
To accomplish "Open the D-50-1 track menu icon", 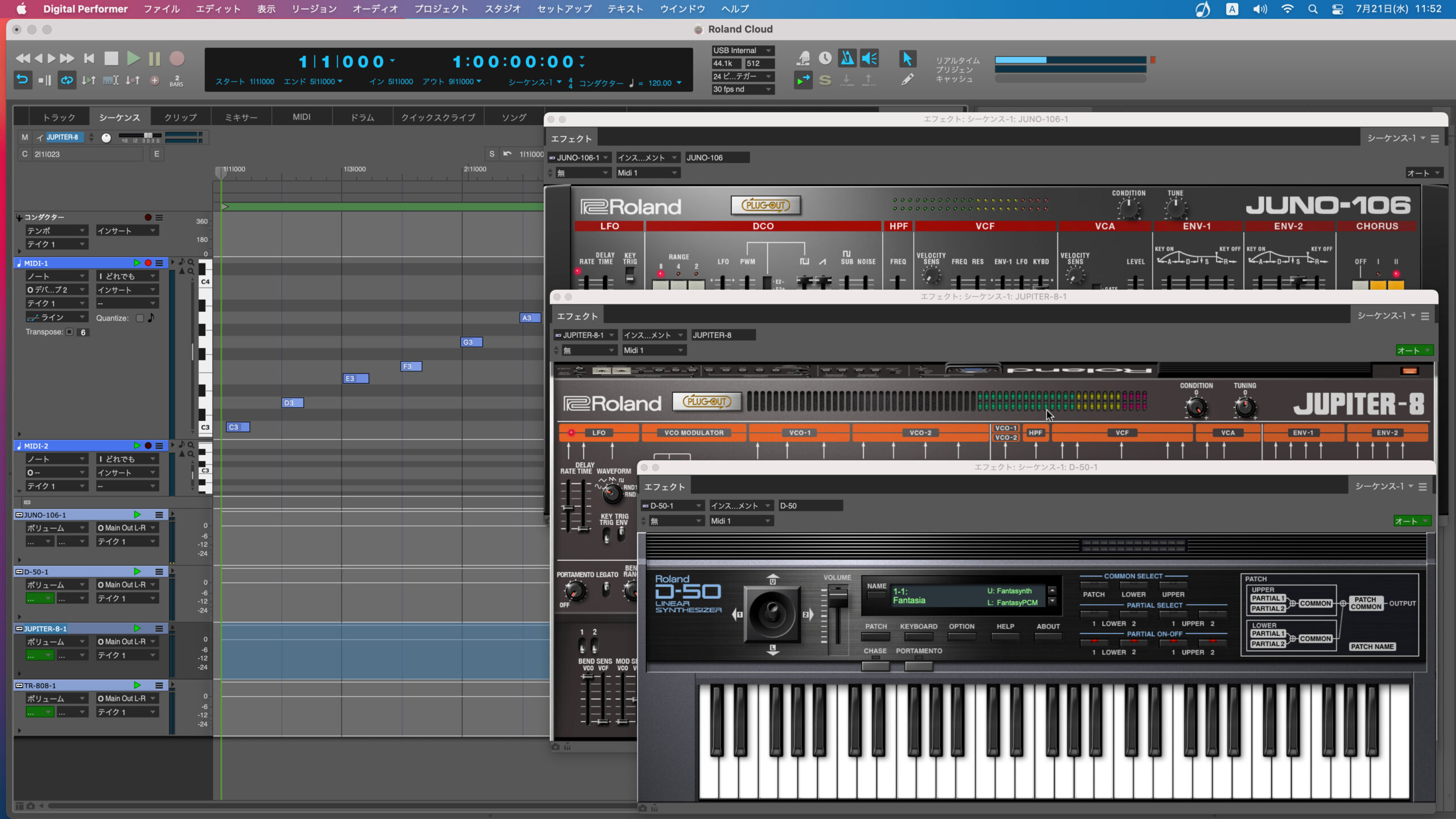I will 159,572.
